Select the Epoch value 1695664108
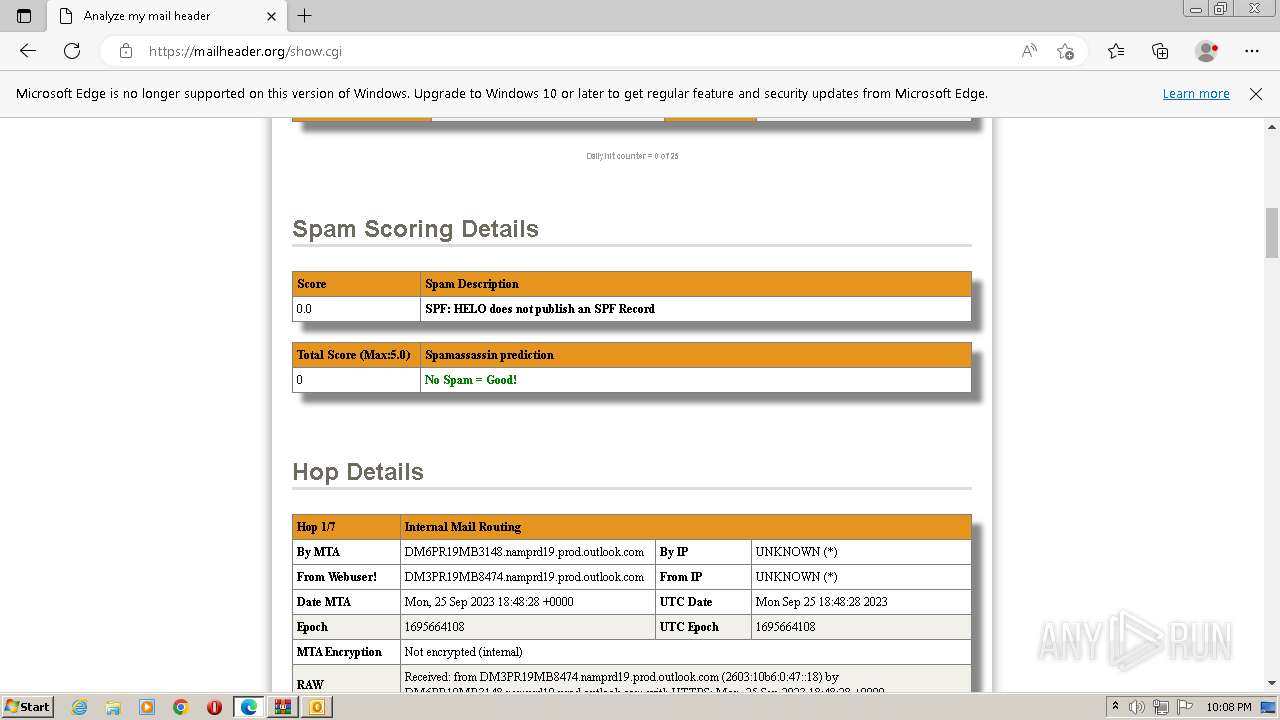 pos(434,627)
